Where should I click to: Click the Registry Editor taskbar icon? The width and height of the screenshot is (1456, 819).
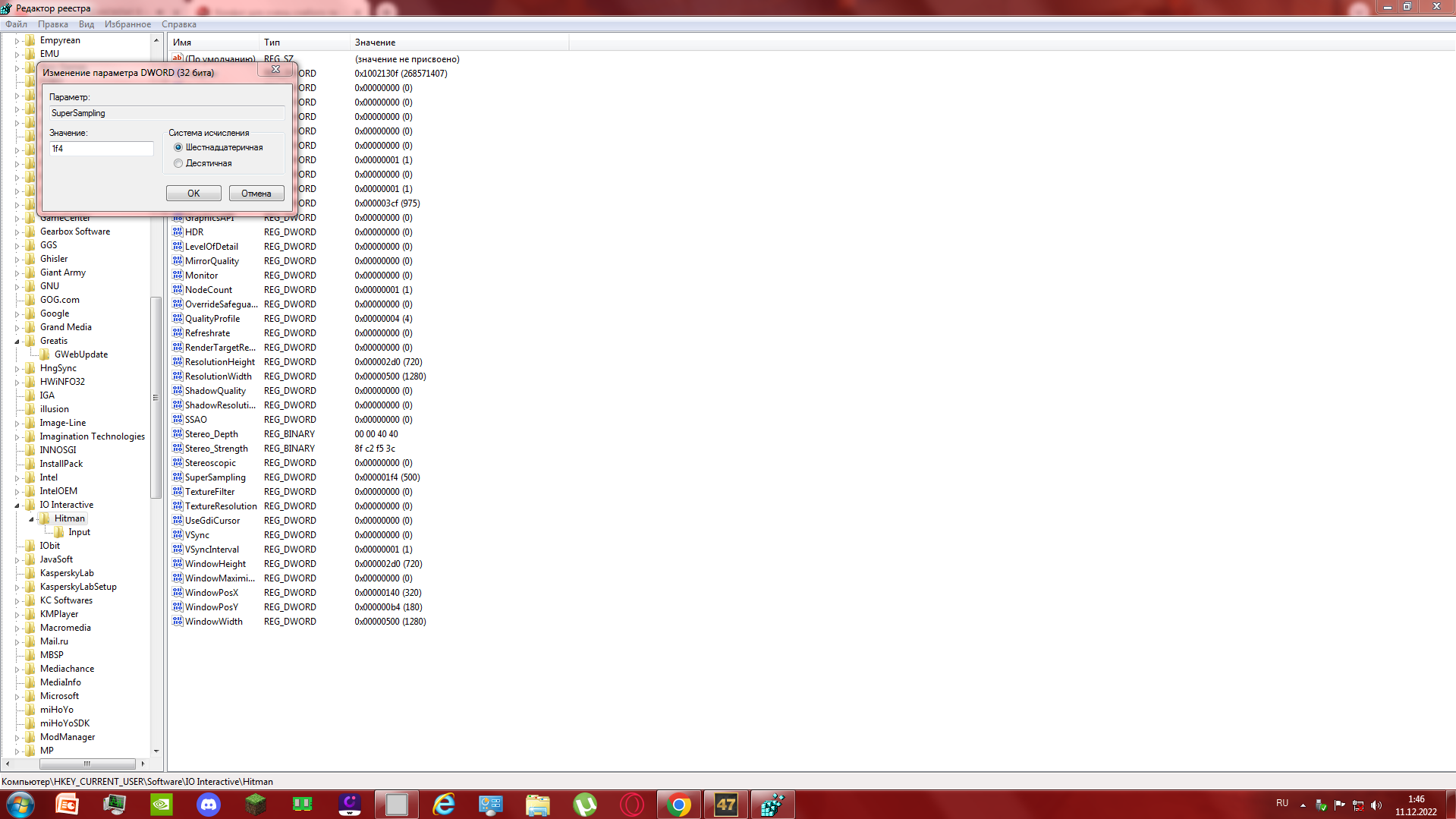coord(772,805)
